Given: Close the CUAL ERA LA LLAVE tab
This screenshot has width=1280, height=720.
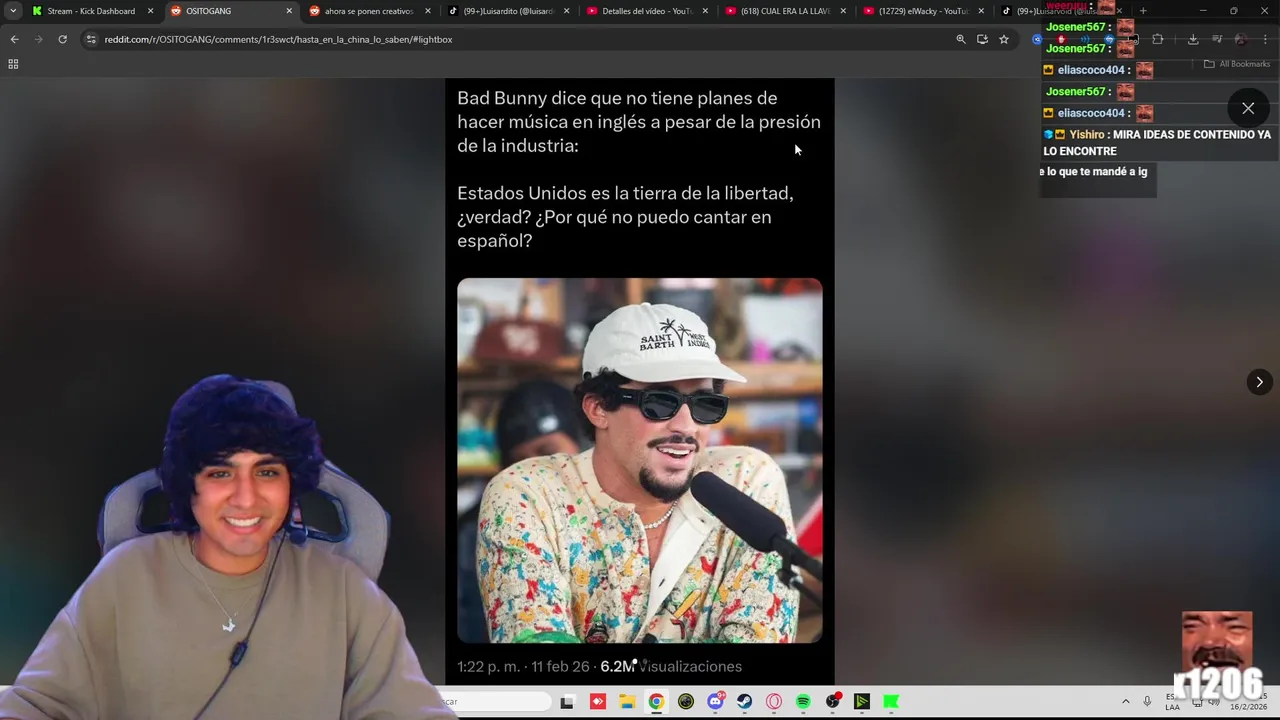Looking at the screenshot, I should coord(843,11).
